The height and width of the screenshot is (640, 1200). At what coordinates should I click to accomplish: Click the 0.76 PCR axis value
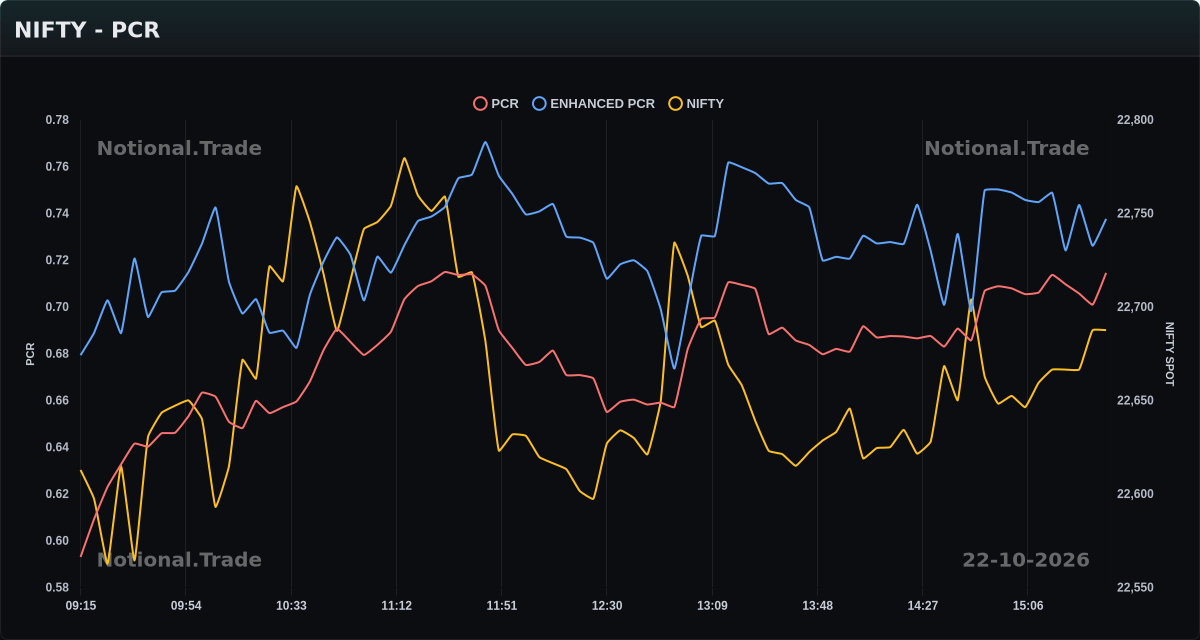pos(57,167)
